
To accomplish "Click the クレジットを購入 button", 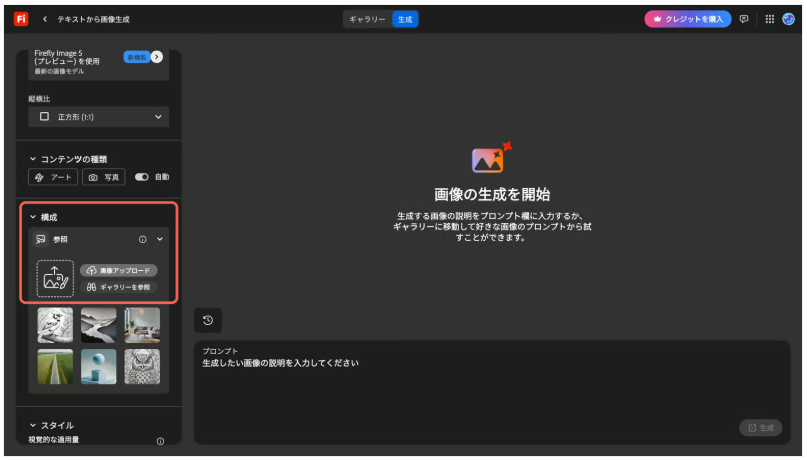I will pyautogui.click(x=687, y=19).
